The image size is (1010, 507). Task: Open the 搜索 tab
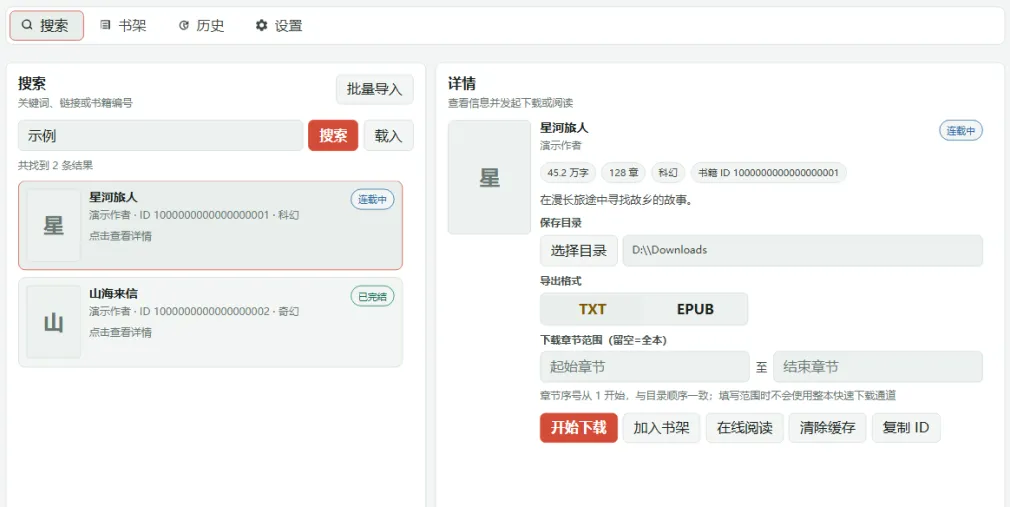[x=46, y=26]
